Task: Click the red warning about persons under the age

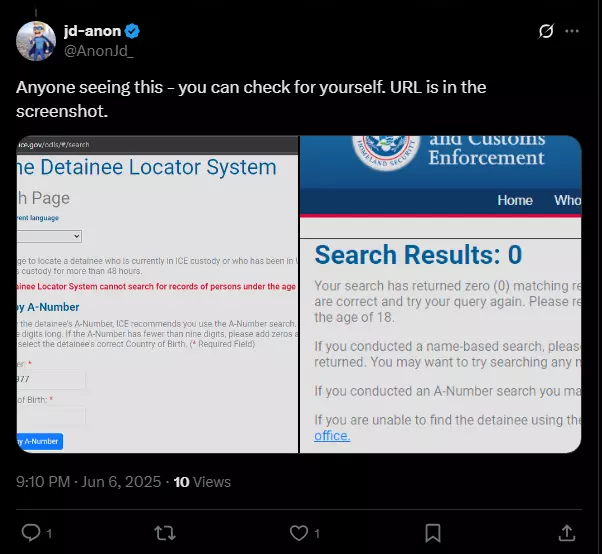Action: pyautogui.click(x=156, y=286)
